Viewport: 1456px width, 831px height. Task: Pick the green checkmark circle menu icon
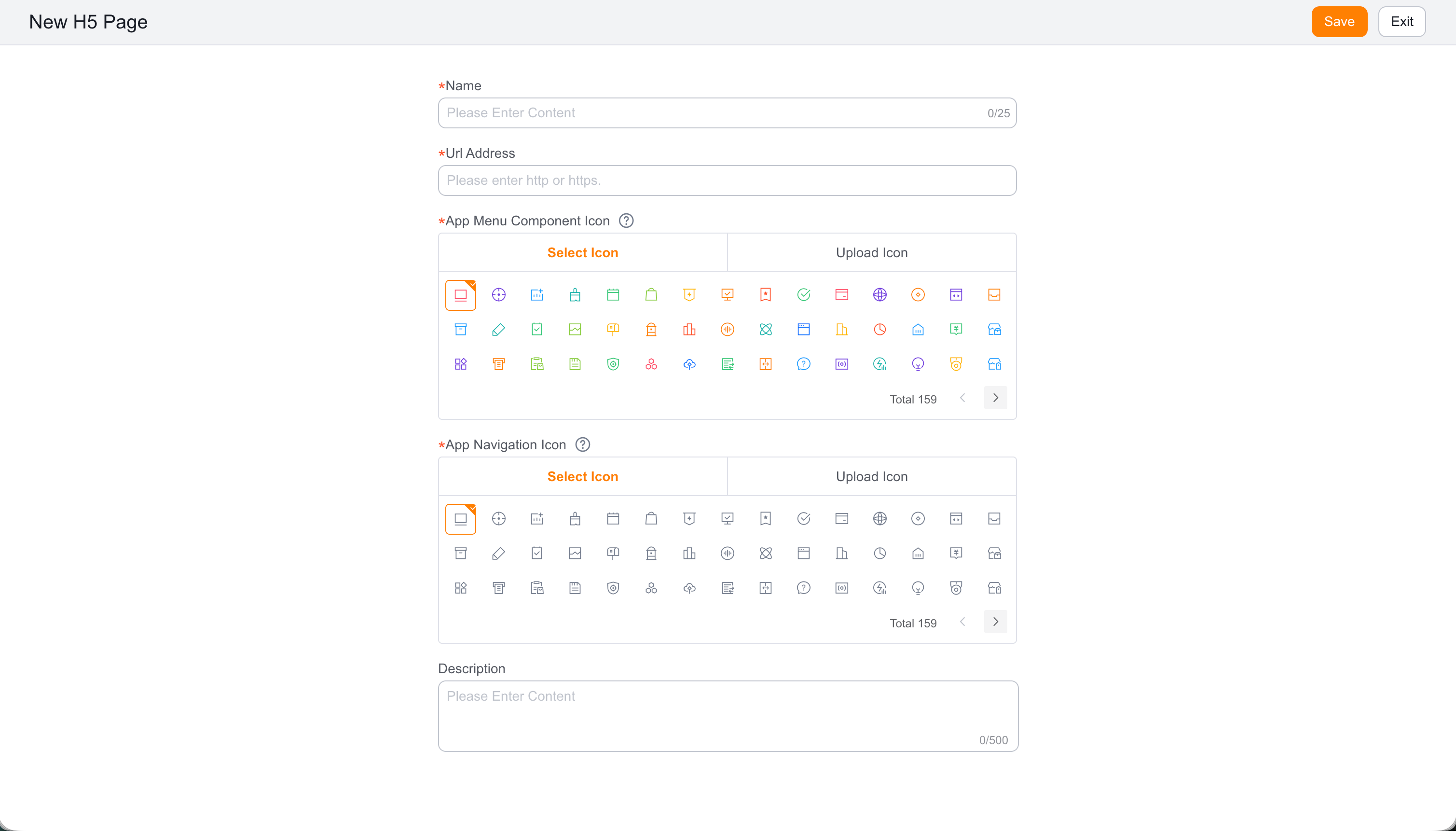pyautogui.click(x=803, y=294)
